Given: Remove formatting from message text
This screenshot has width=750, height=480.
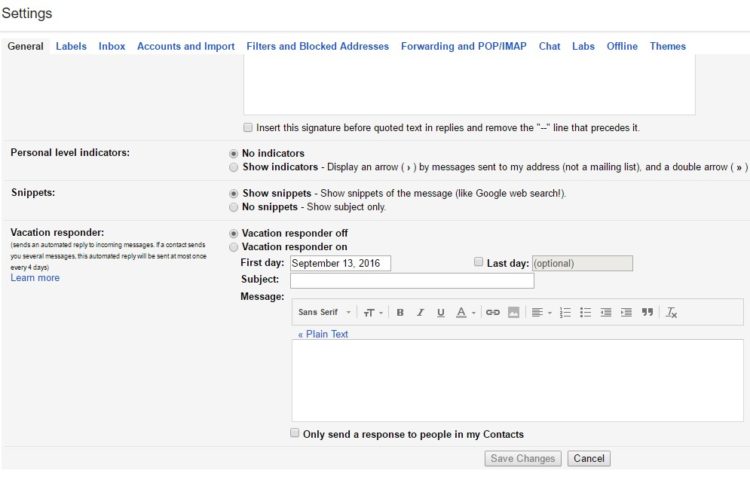Looking at the screenshot, I should pos(672,313).
